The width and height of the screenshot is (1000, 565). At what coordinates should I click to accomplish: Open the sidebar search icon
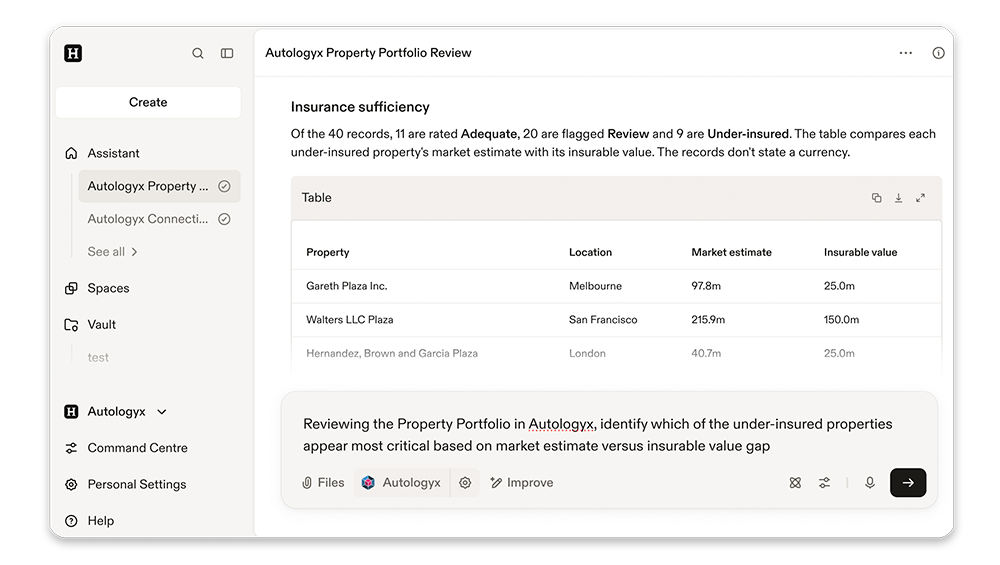tap(198, 54)
